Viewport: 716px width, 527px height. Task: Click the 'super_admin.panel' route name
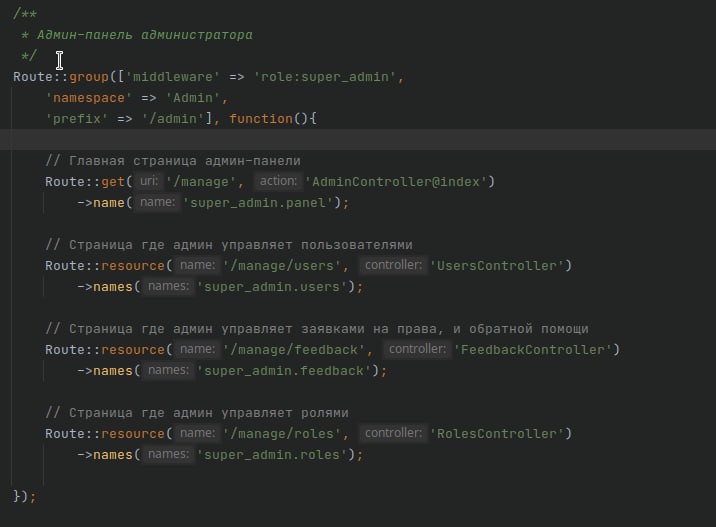pos(262,203)
